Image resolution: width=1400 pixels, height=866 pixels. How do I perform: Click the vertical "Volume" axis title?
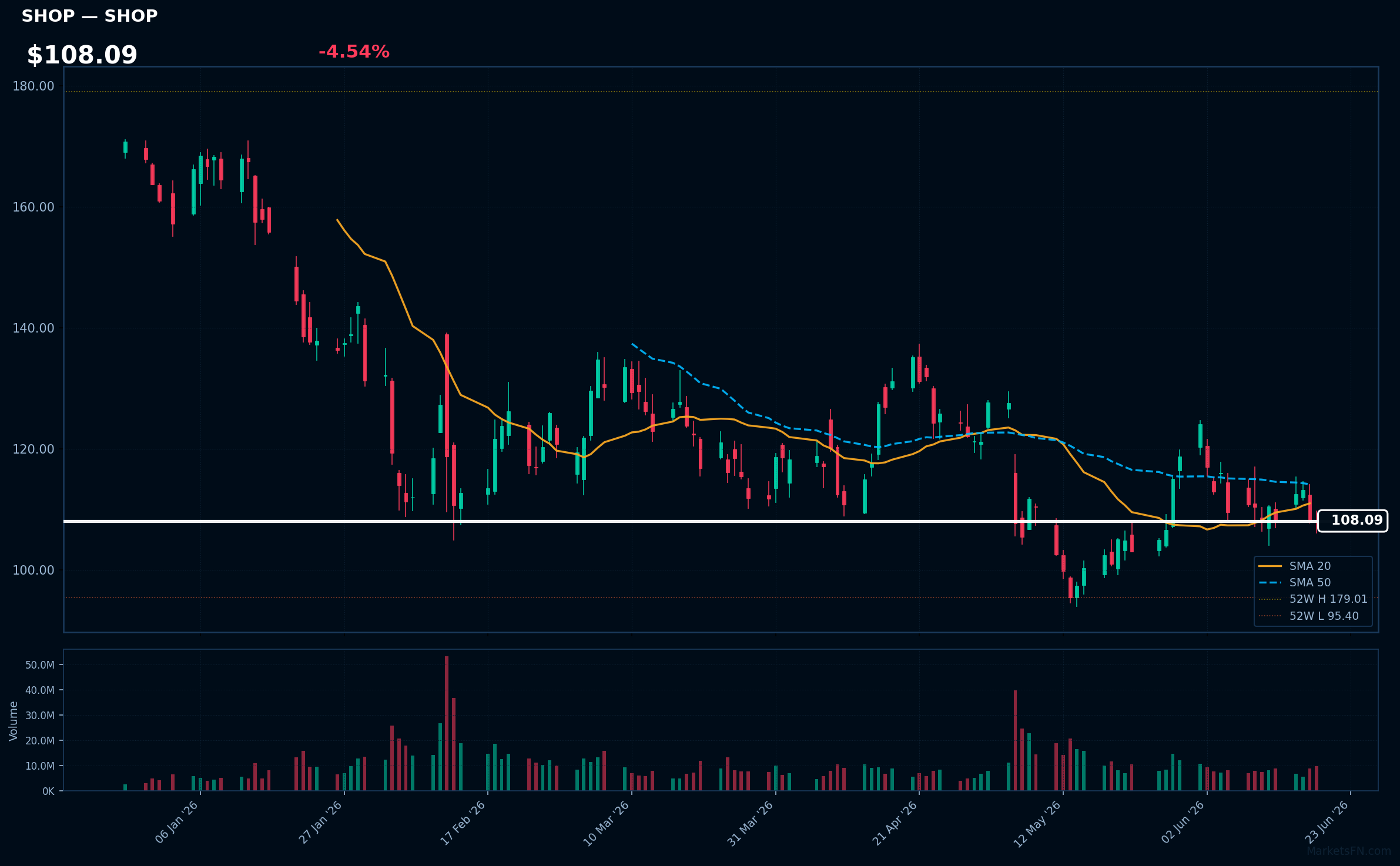(14, 721)
